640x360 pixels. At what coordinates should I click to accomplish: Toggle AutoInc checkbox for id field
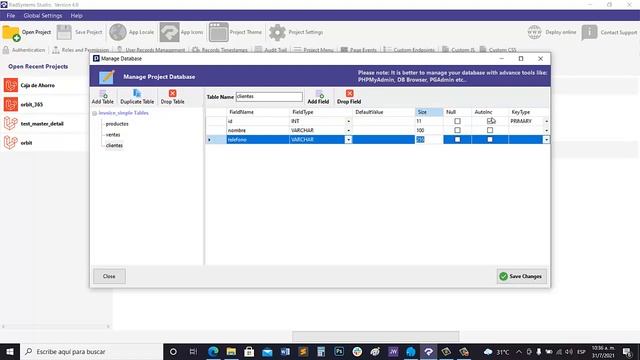click(x=490, y=121)
